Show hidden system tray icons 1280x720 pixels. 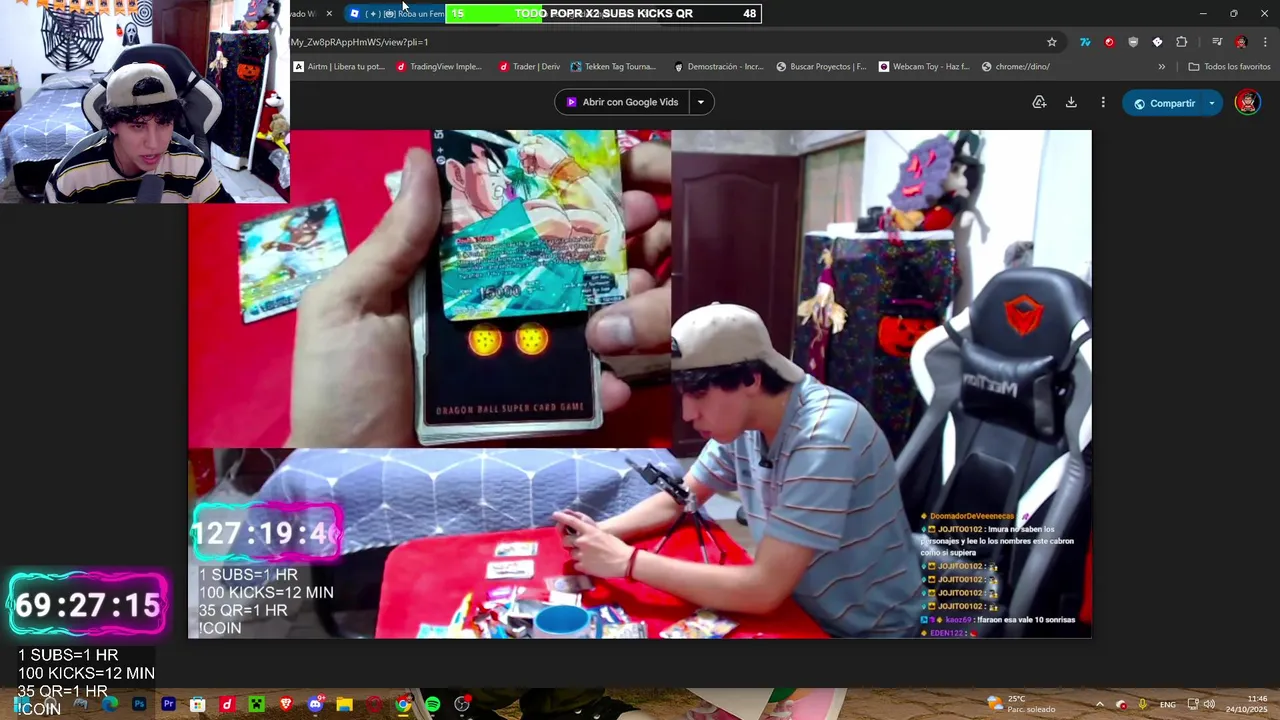[x=1100, y=704]
